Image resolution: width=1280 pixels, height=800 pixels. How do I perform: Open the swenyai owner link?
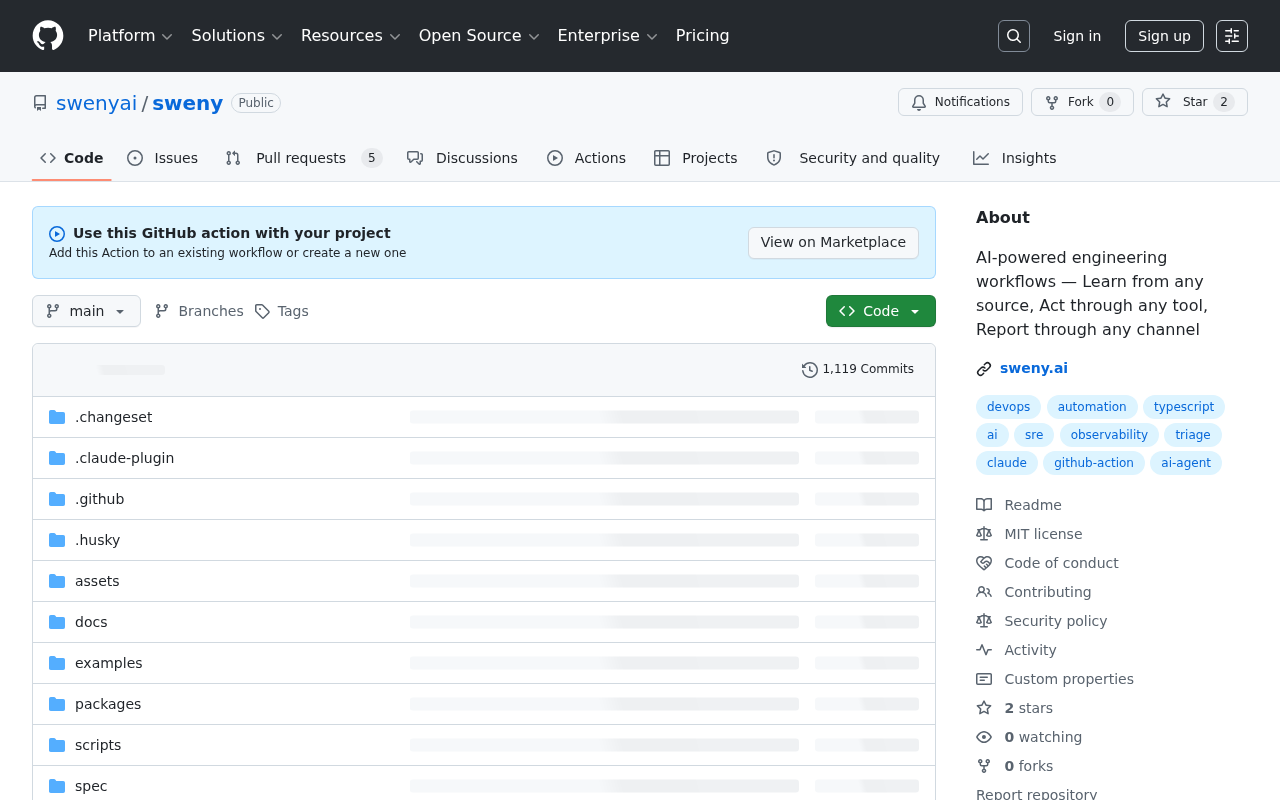click(x=96, y=103)
